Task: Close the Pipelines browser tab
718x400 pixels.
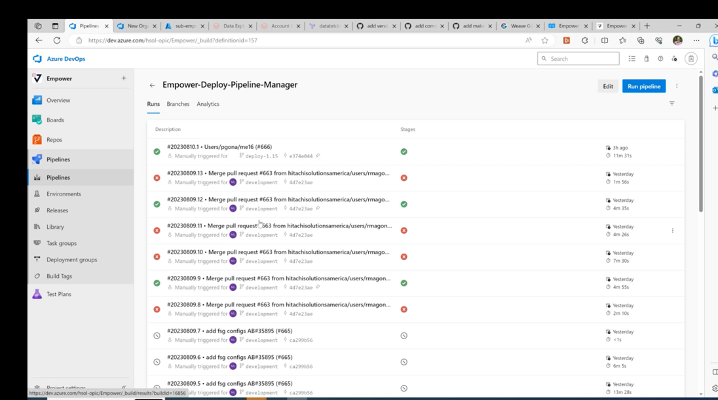Action: [x=106, y=26]
